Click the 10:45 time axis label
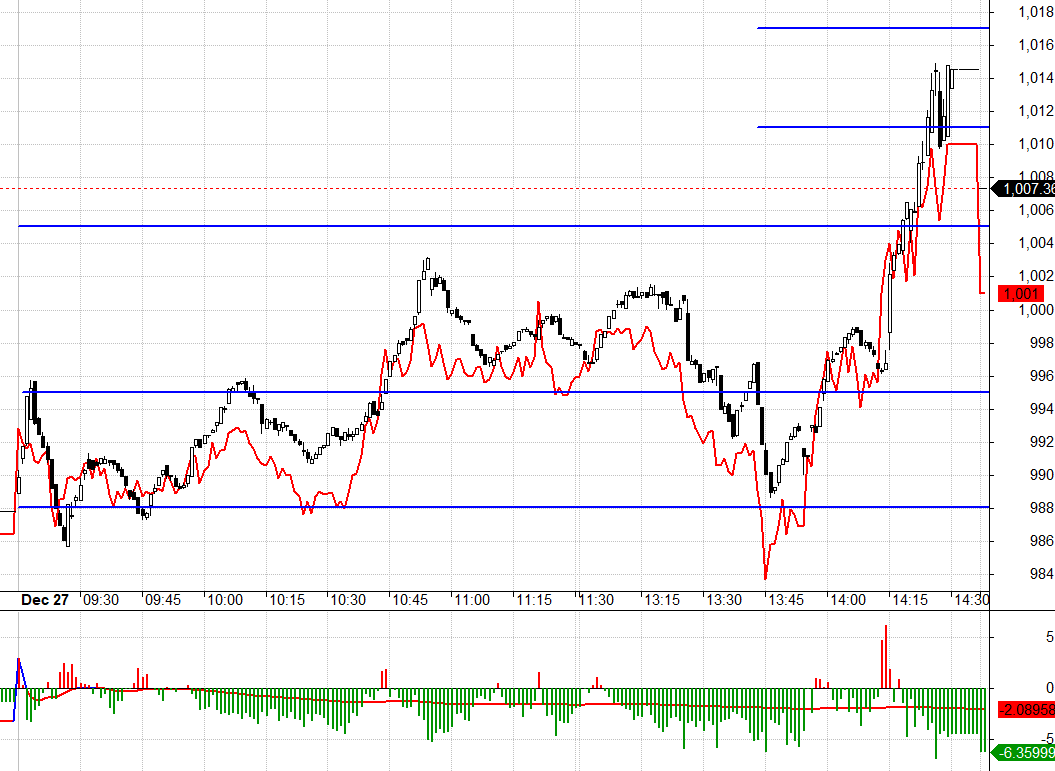The image size is (1055, 771). 410,599
